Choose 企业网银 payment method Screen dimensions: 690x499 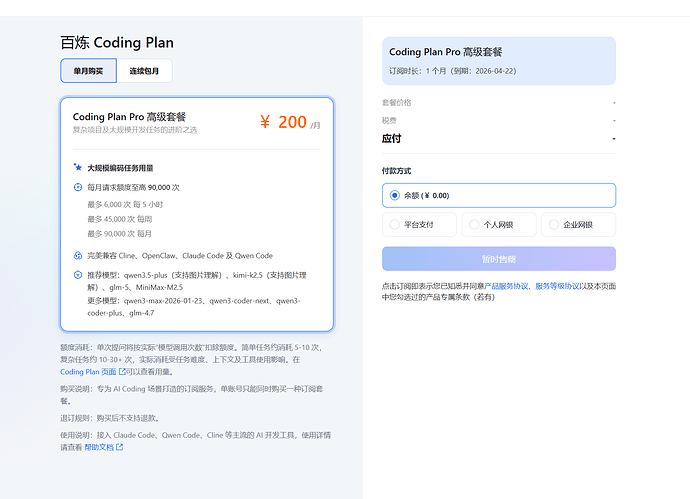pos(578,224)
